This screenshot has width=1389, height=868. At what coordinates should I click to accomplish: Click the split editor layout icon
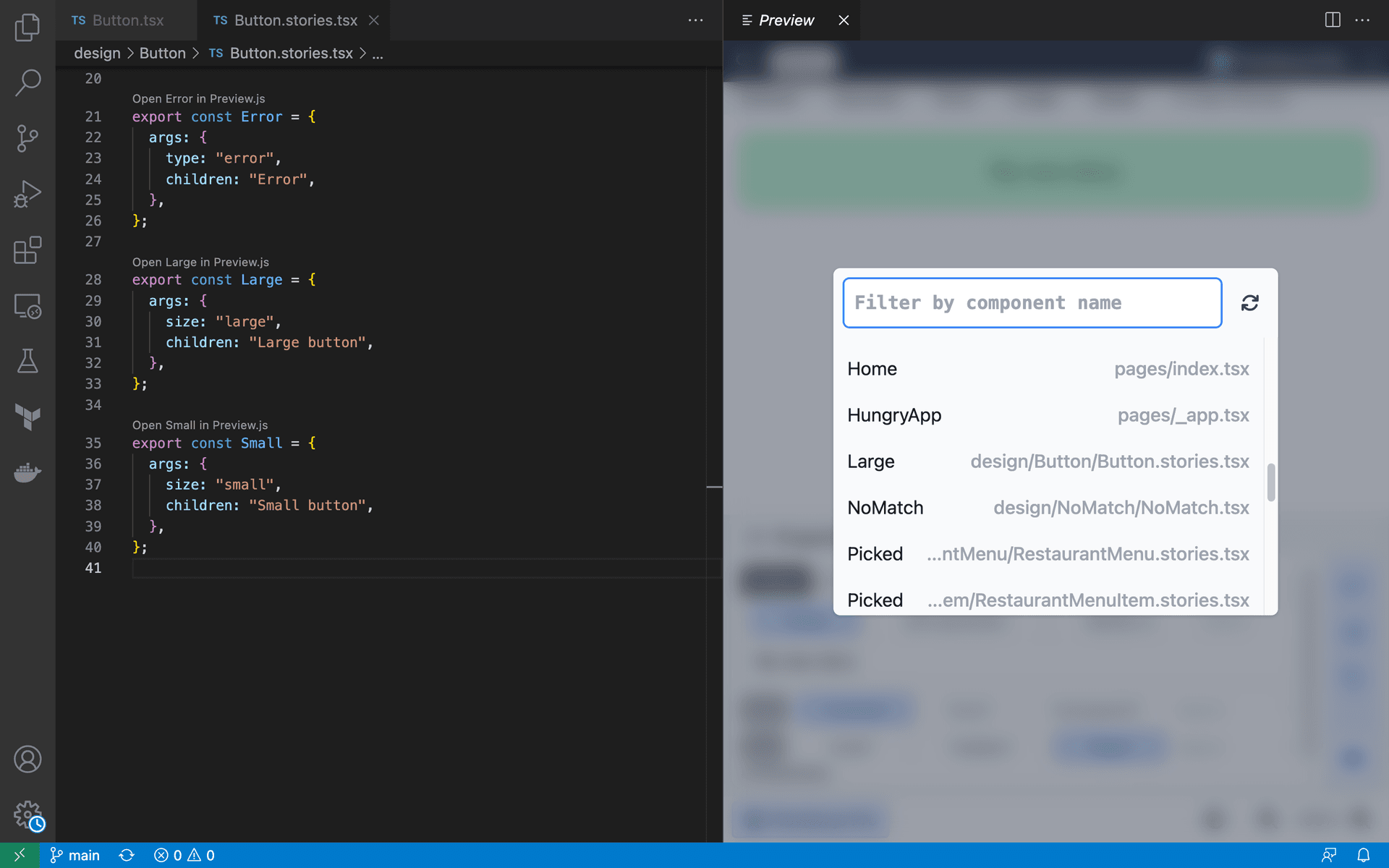click(x=1332, y=19)
